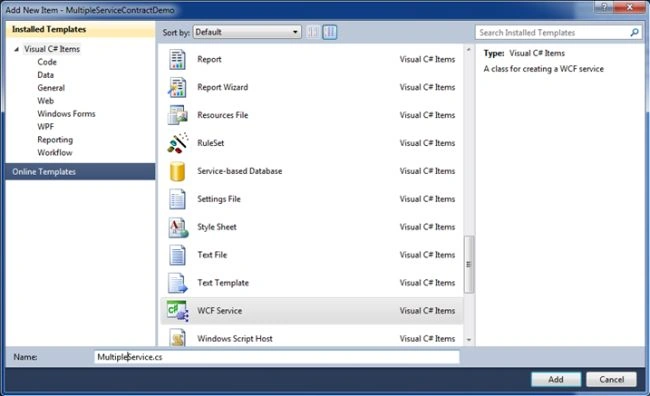Select the Text Template name

tap(223, 283)
